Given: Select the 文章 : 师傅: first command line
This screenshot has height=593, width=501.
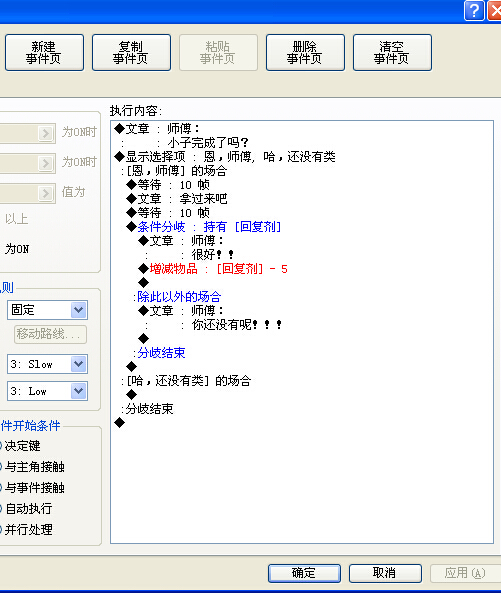Looking at the screenshot, I should (x=157, y=129).
